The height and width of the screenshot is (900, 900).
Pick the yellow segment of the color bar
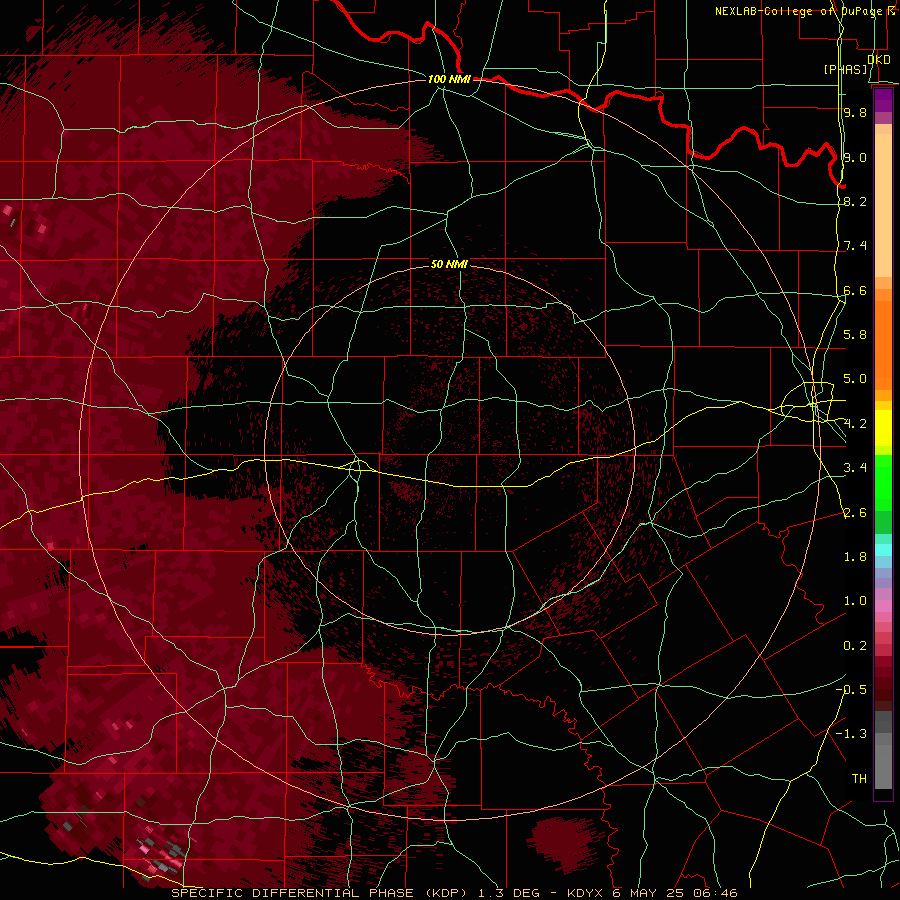coord(883,428)
